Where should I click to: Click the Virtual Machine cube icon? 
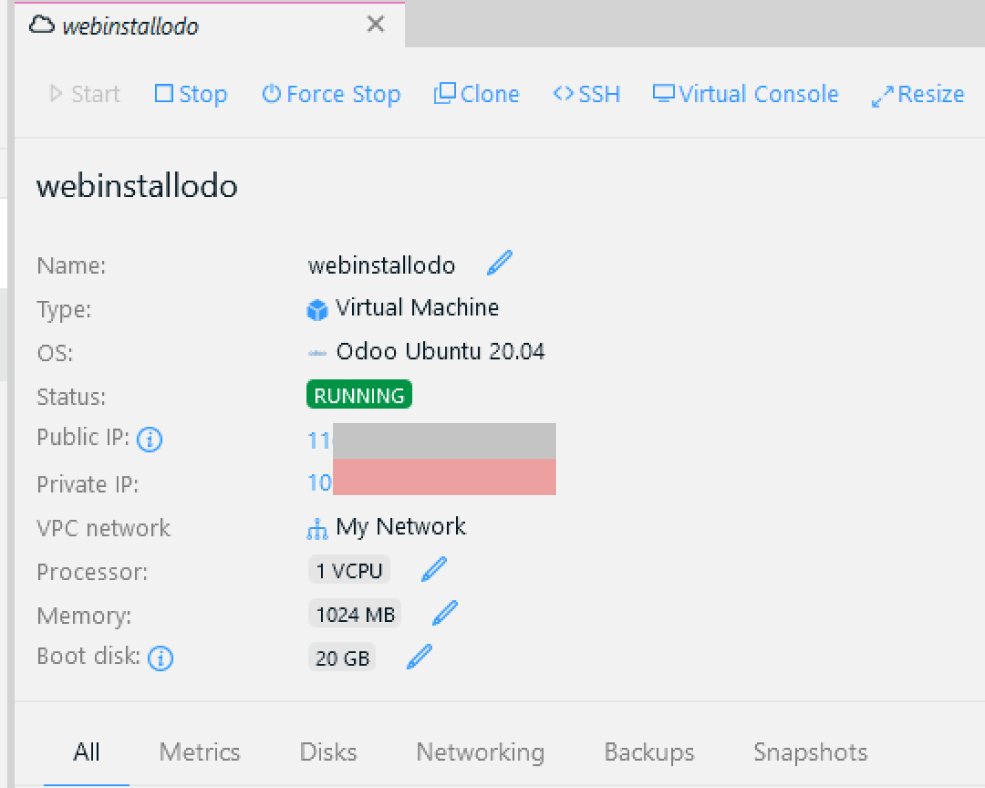pyautogui.click(x=316, y=308)
